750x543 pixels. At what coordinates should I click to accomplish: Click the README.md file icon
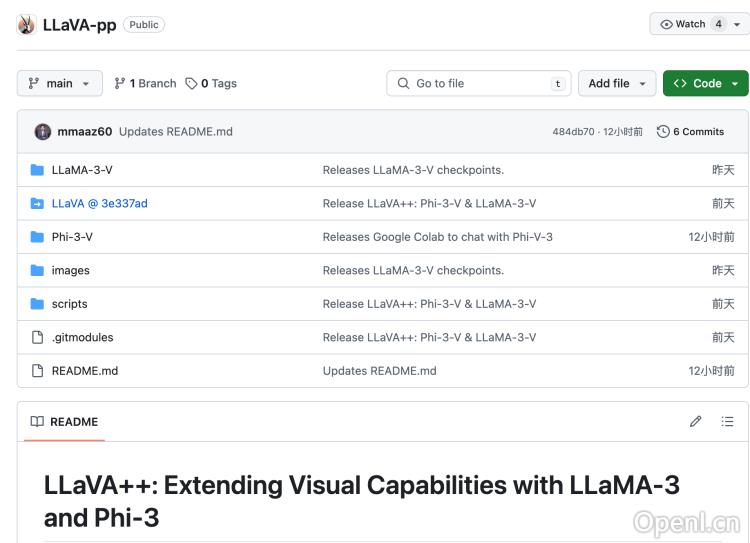point(38,371)
